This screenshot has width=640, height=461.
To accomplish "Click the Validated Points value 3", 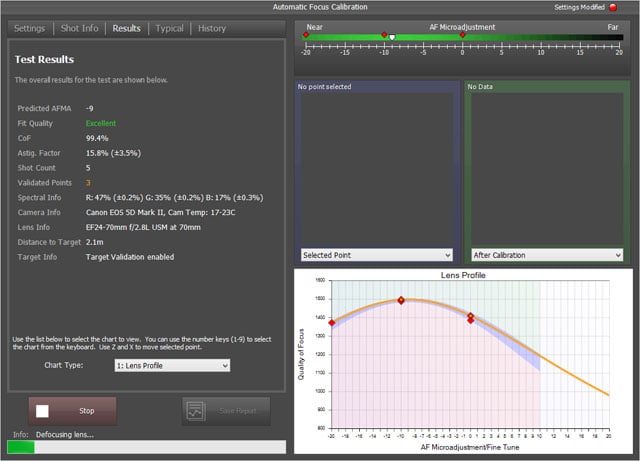I will (x=88, y=183).
